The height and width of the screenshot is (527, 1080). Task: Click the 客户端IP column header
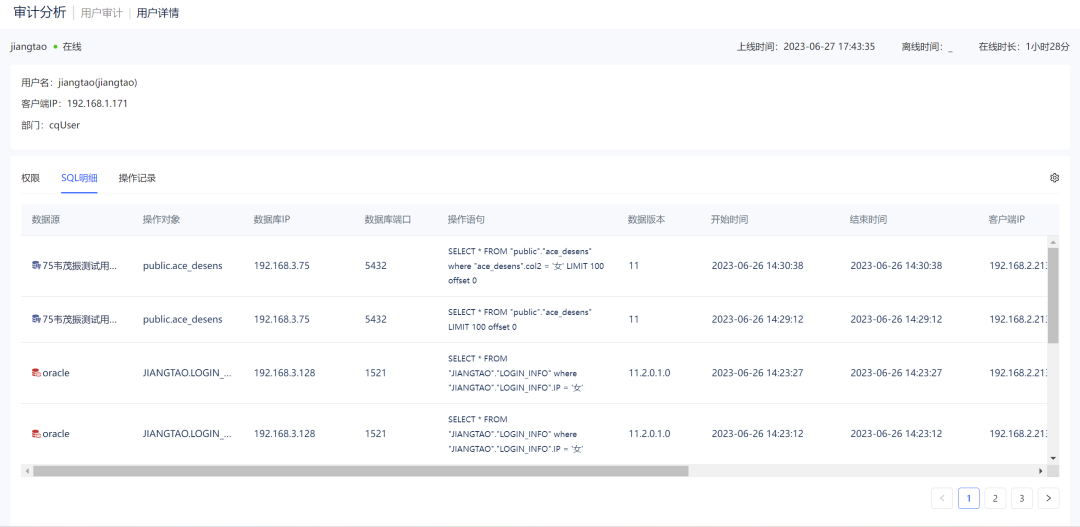(1007, 220)
